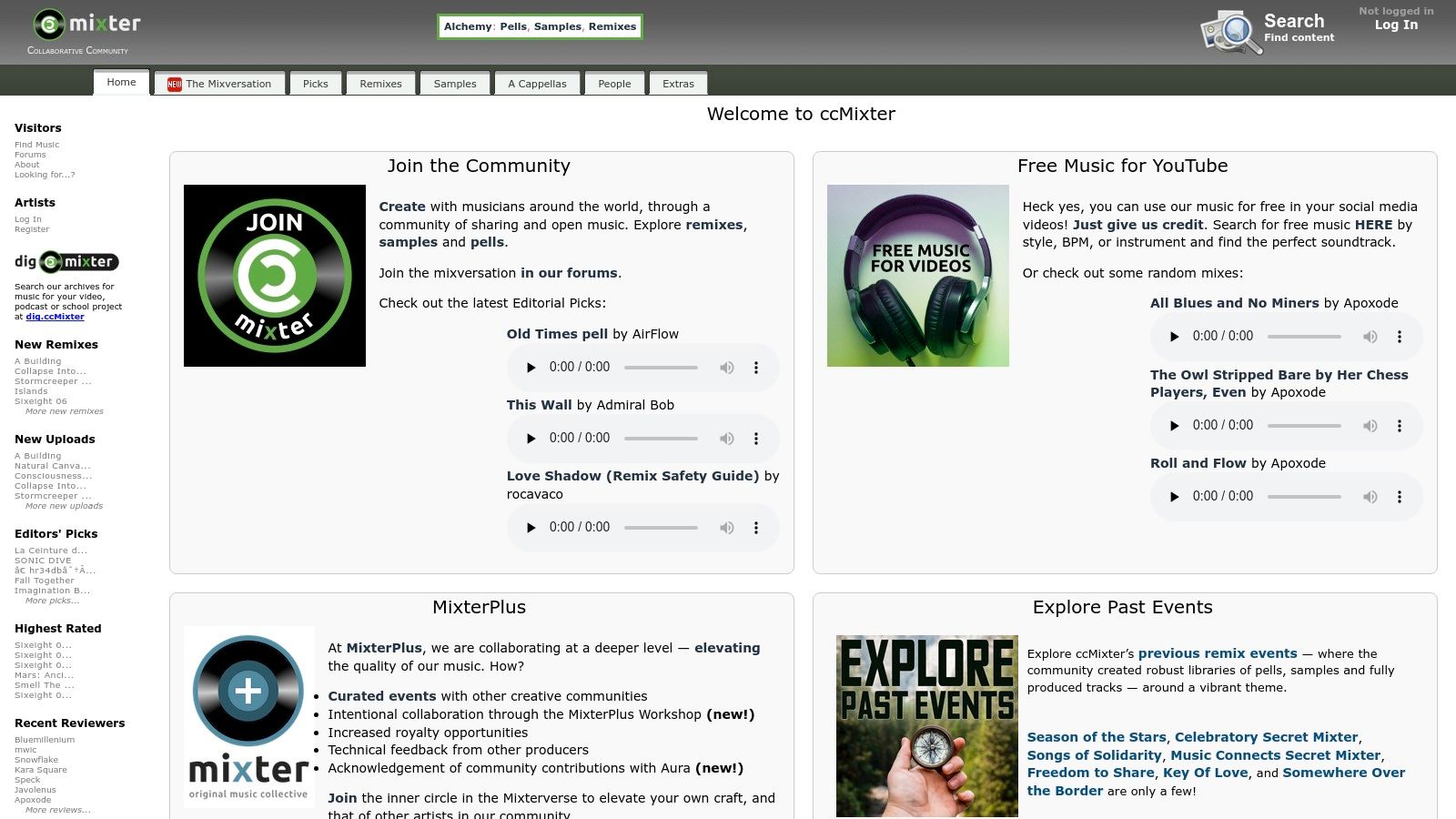Click the ccMixter logo in header
Viewport: 1456px width, 819px height.
coord(86,25)
